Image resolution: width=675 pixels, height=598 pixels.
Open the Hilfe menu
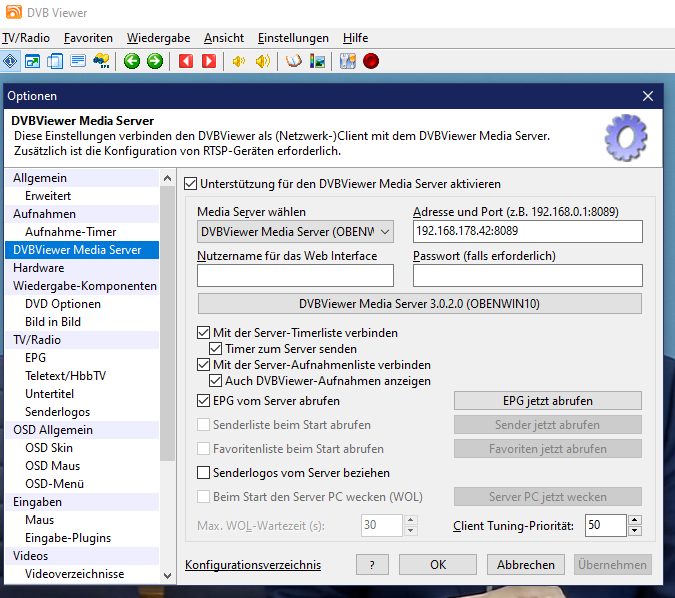pyautogui.click(x=356, y=38)
